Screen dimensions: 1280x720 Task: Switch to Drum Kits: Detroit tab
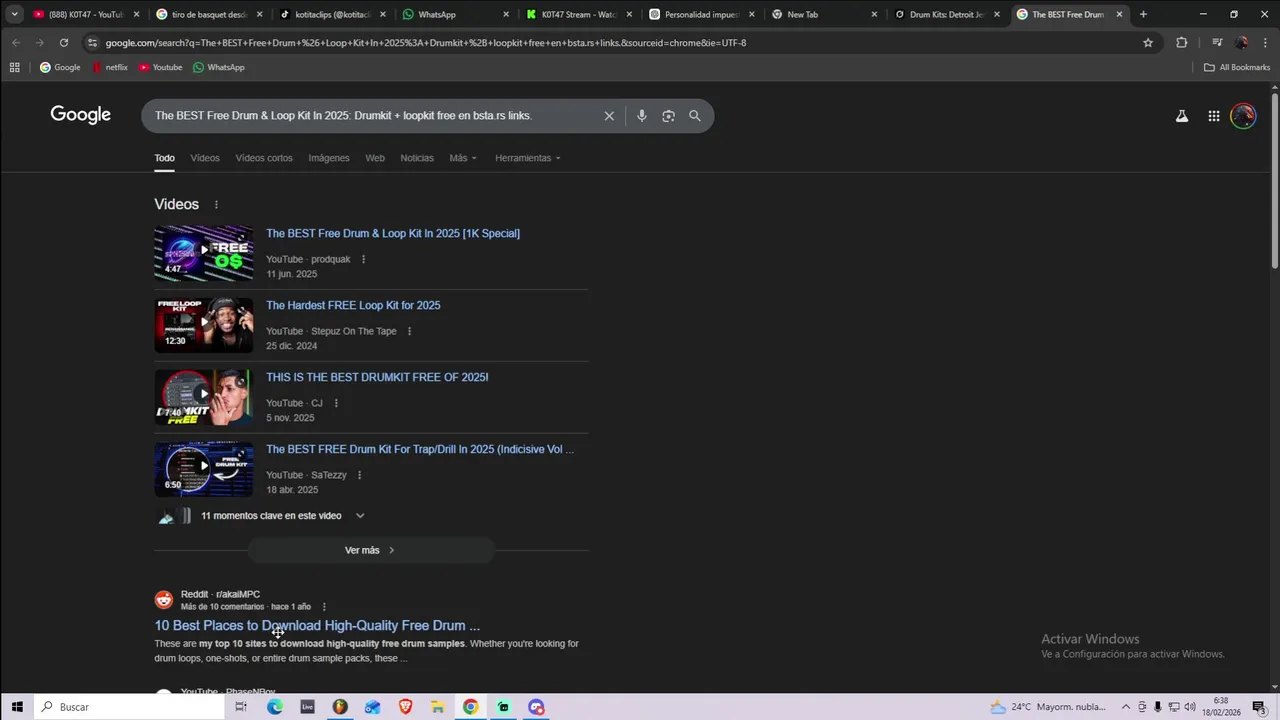point(946,14)
